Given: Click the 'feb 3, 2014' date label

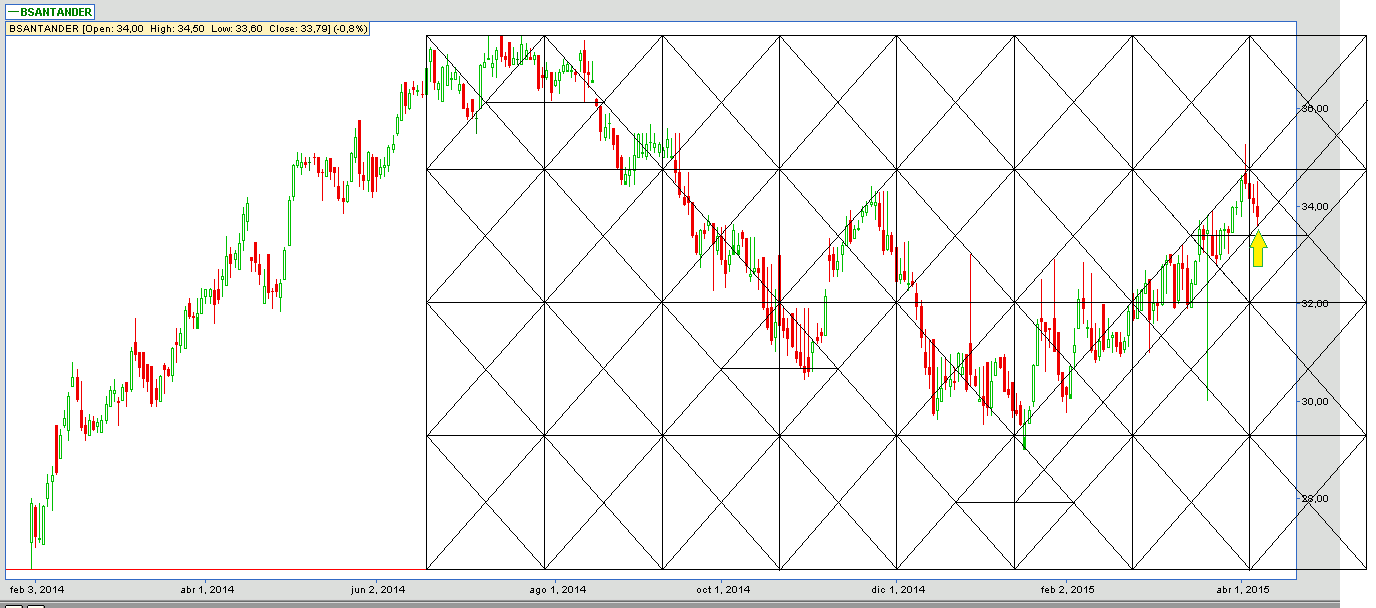Looking at the screenshot, I should pos(35,590).
